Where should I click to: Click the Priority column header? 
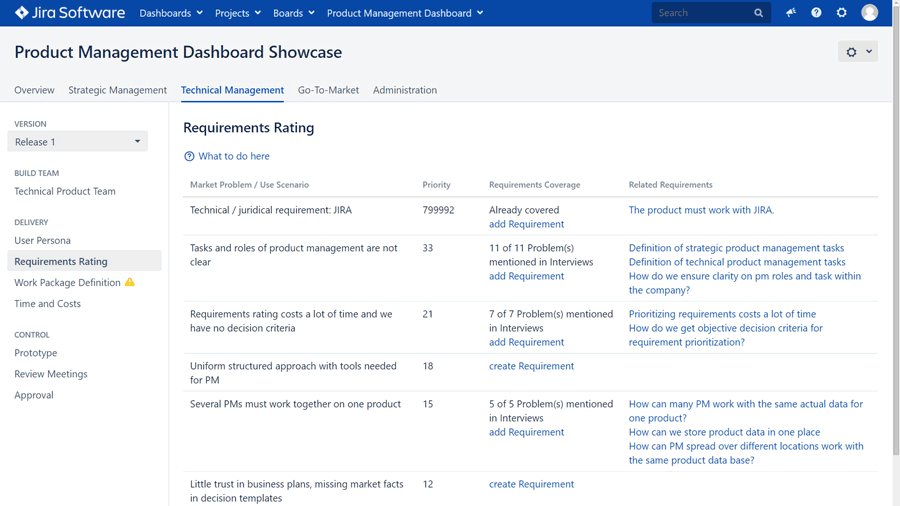(436, 185)
